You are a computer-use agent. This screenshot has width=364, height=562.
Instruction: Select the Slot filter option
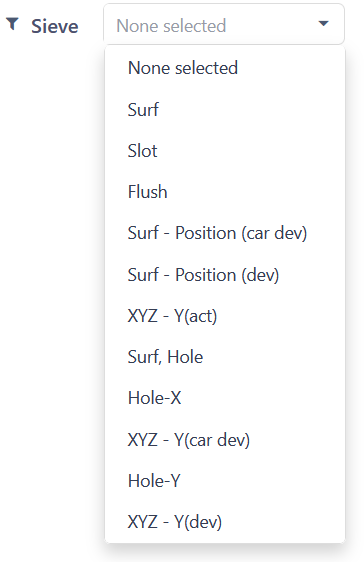tap(225, 151)
